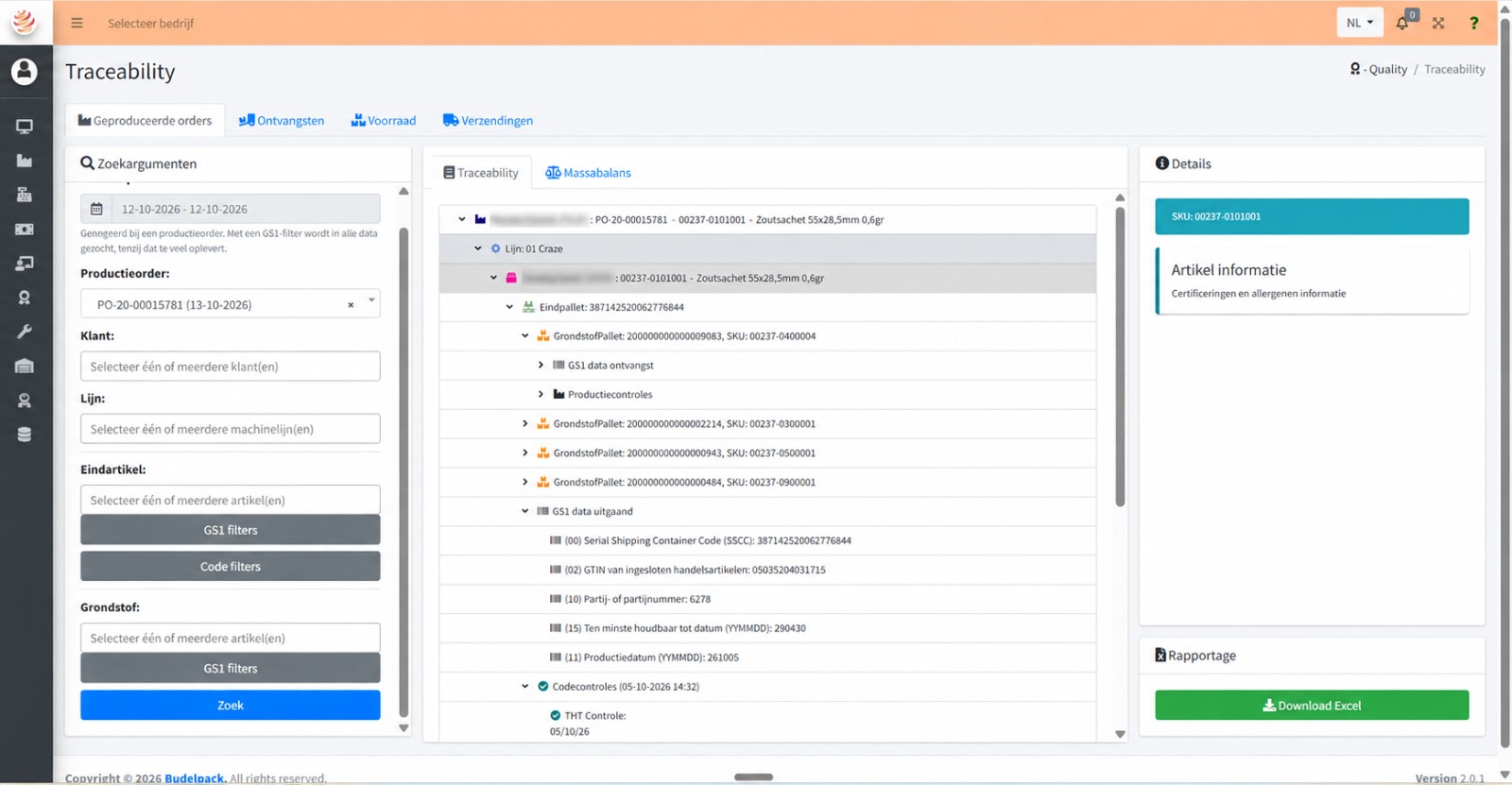Collapse the Eindpallet 387142520062776844 node

pyautogui.click(x=509, y=307)
